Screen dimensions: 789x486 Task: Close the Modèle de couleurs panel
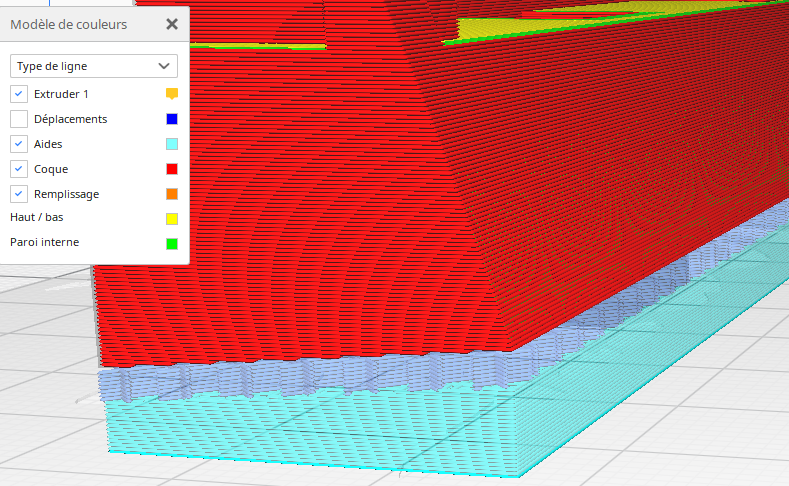[172, 24]
